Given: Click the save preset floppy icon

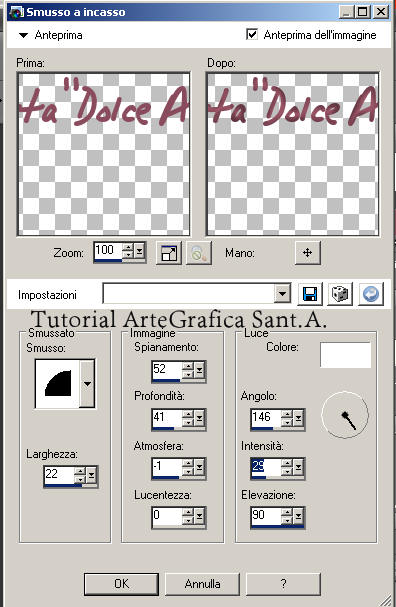Looking at the screenshot, I should [310, 294].
